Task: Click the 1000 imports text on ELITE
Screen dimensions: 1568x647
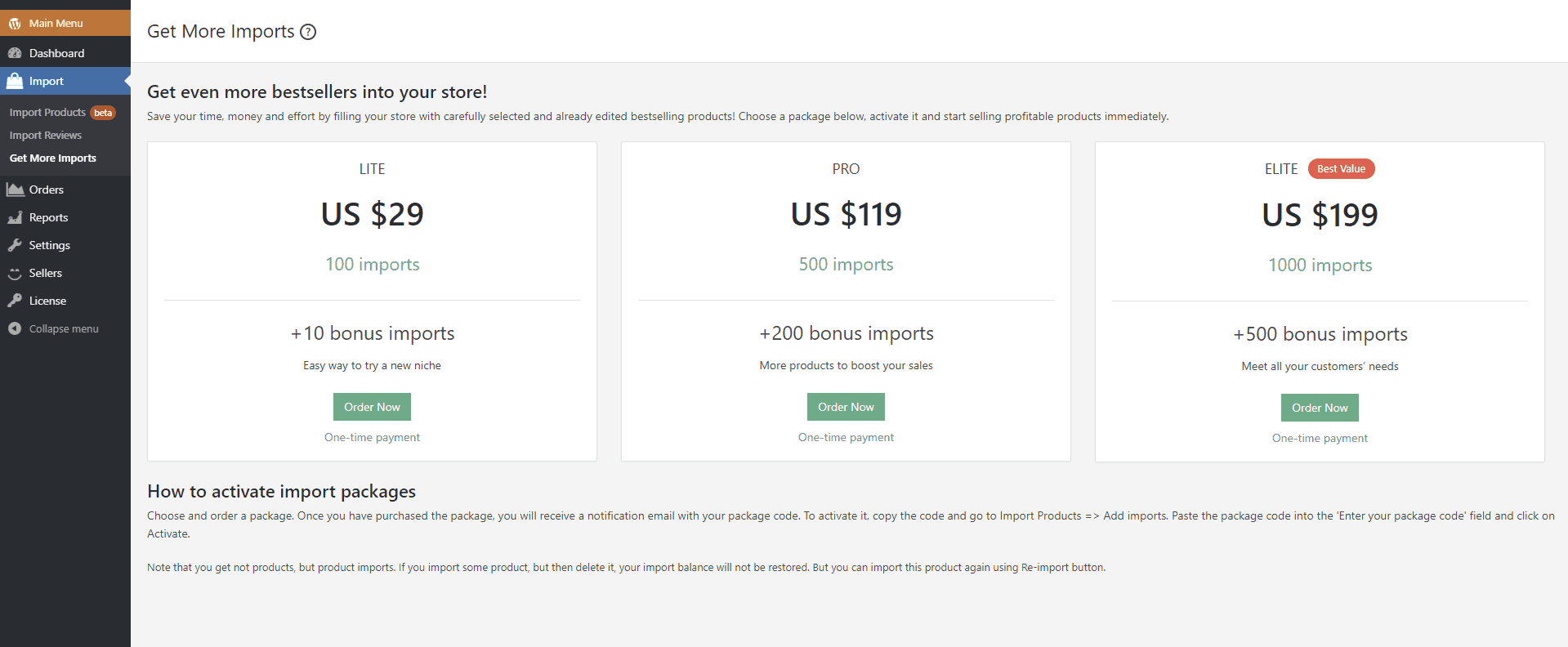Action: (1320, 265)
